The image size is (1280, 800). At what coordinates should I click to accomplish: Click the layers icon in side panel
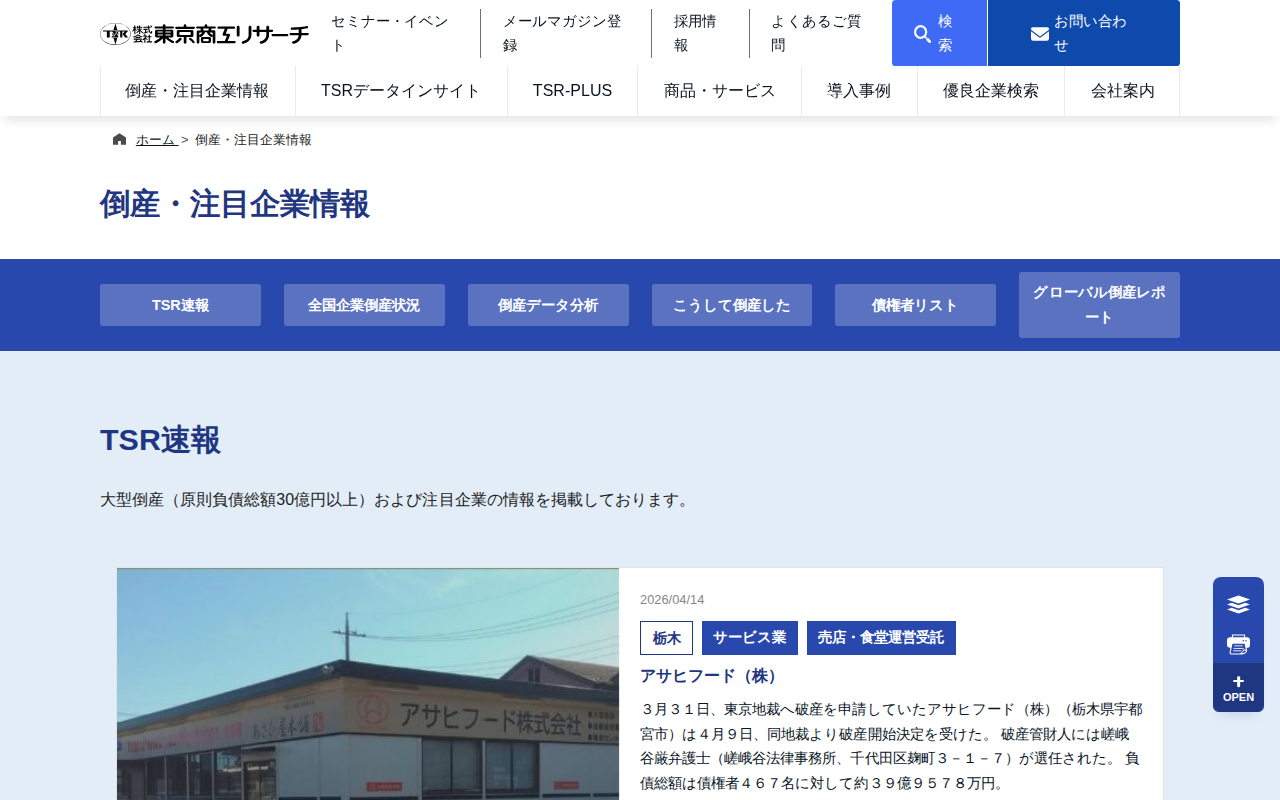coord(1238,604)
